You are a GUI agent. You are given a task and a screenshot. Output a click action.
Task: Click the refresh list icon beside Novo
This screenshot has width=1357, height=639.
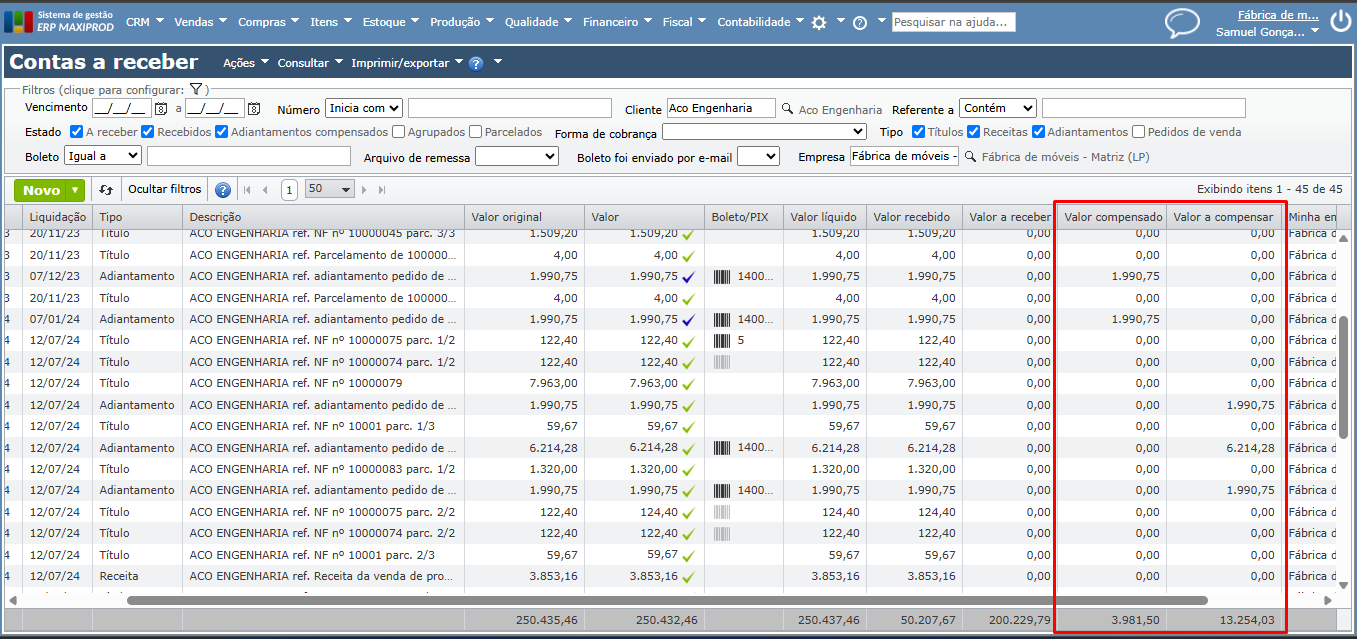pyautogui.click(x=106, y=190)
